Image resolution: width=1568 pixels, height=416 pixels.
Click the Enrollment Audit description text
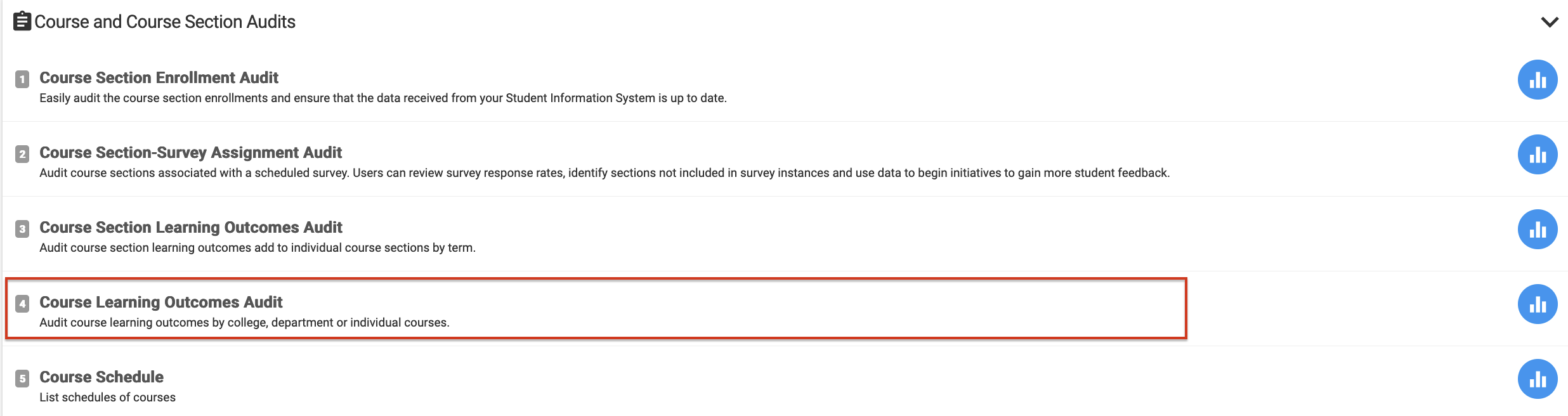[x=382, y=98]
